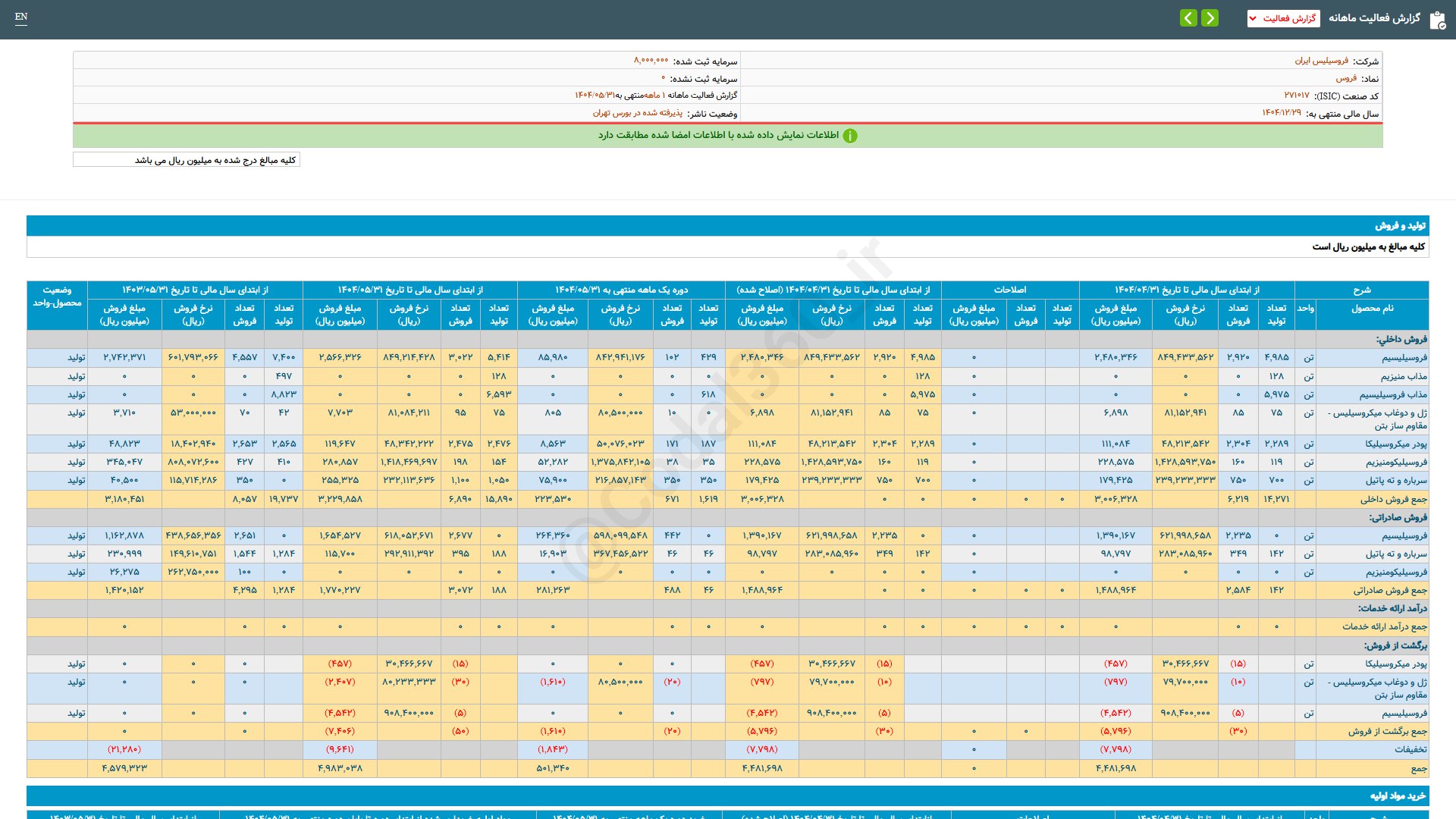This screenshot has width=1456, height=819.
Task: Click the green left arrow navigation button
Action: click(1188, 18)
